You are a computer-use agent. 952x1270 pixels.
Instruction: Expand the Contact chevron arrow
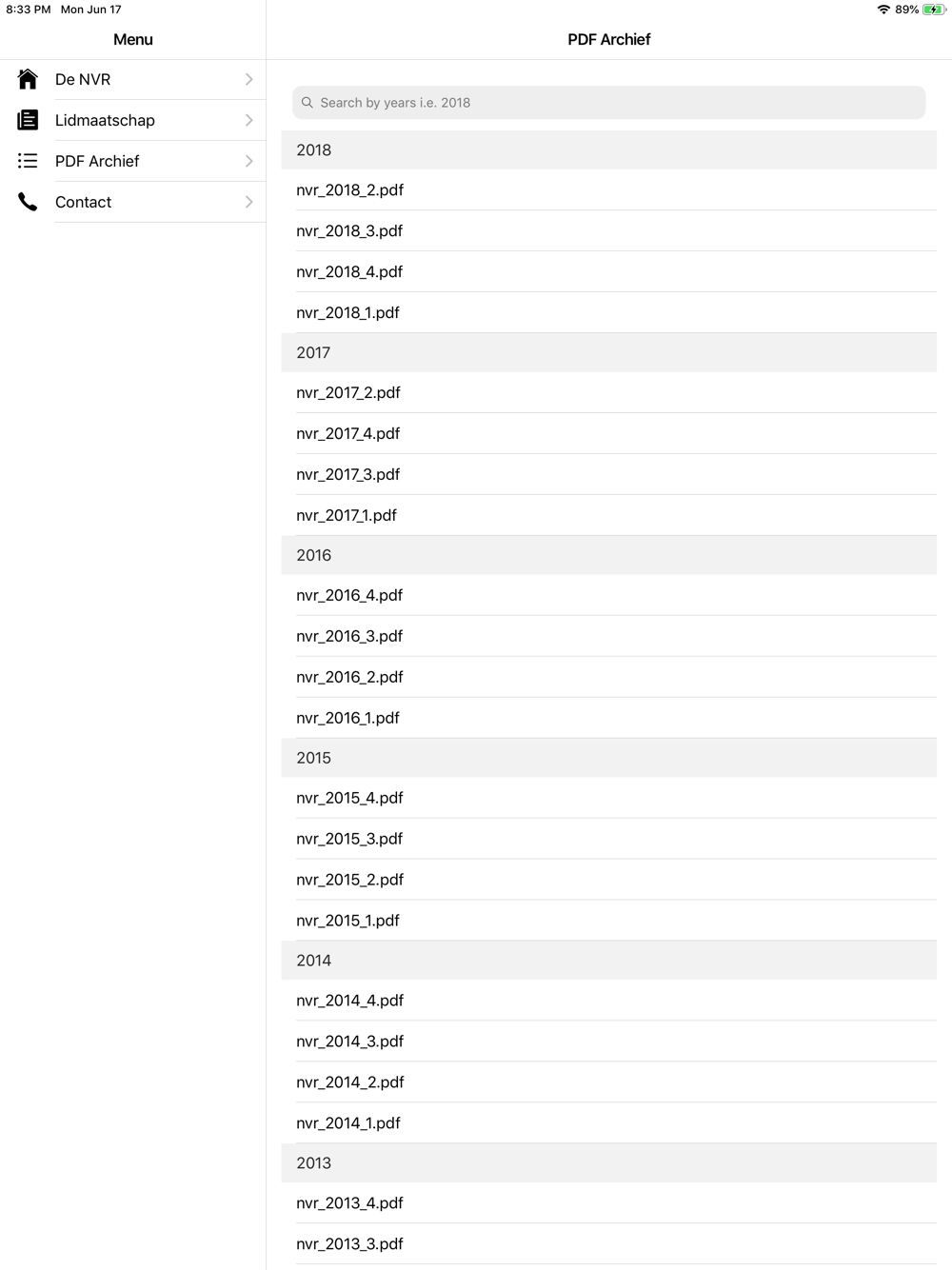point(248,202)
